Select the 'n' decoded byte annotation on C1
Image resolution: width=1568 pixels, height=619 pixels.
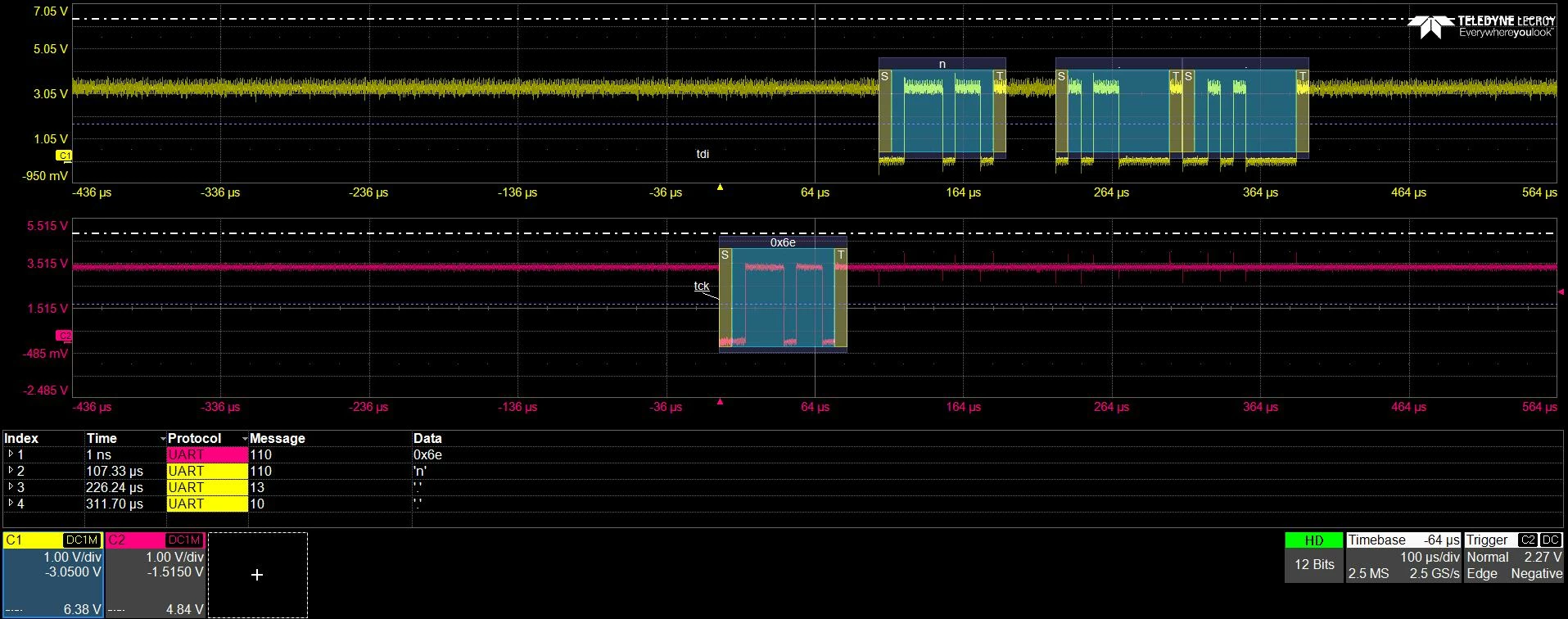pyautogui.click(x=942, y=64)
